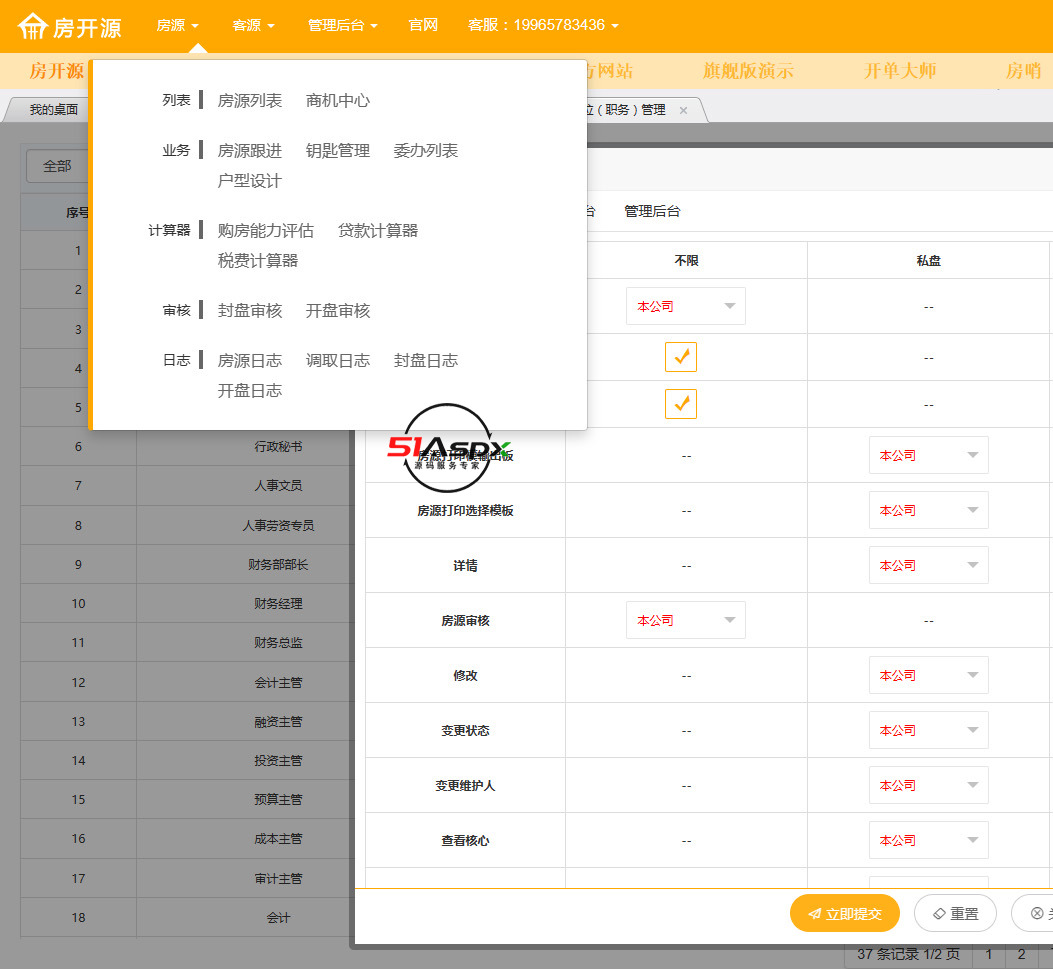Select the 财务总监 row
Viewport: 1053px width, 969px height.
(187, 643)
